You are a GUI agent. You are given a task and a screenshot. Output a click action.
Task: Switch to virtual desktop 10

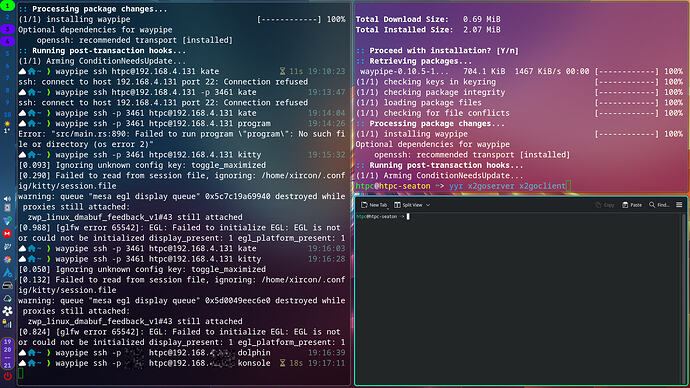(x=7, y=114)
